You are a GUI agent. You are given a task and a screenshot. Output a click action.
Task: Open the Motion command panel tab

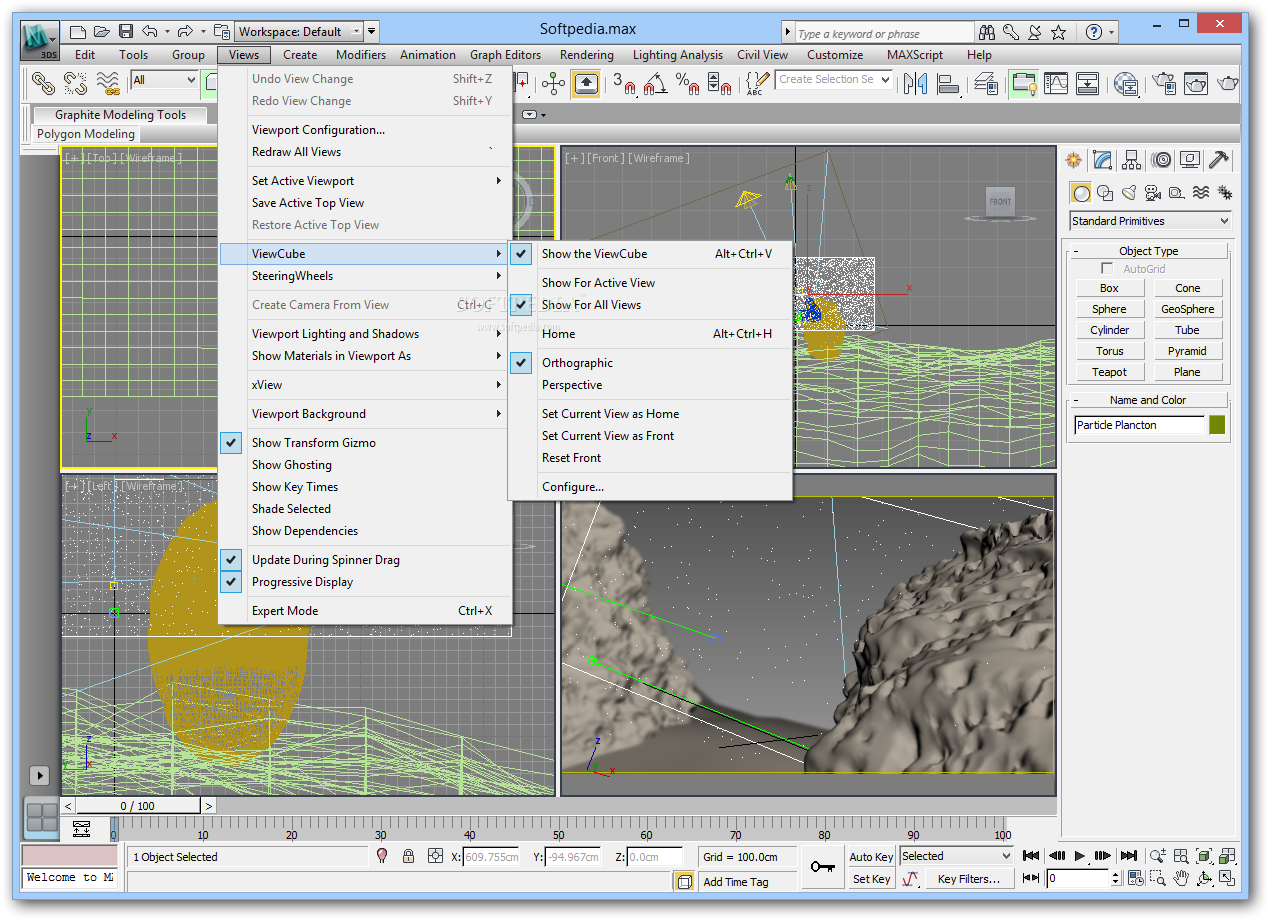[x=1161, y=160]
